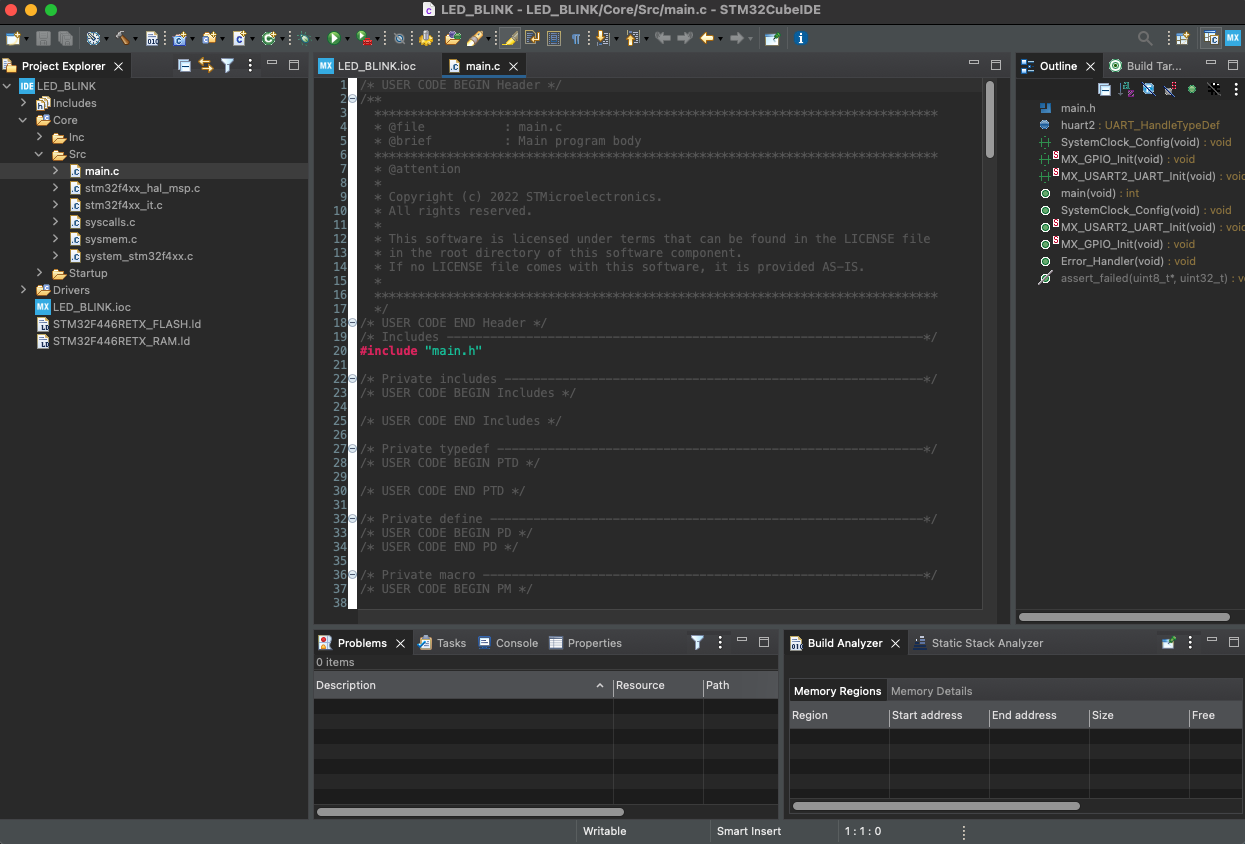Open the Console tab
Screen dimensions: 1245x844
508,643
